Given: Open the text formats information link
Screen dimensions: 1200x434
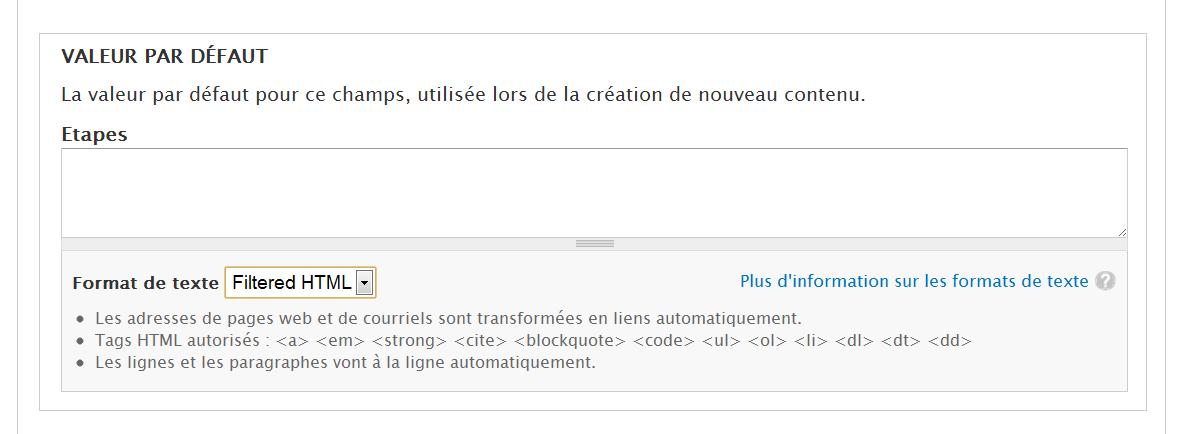Looking at the screenshot, I should [x=914, y=281].
